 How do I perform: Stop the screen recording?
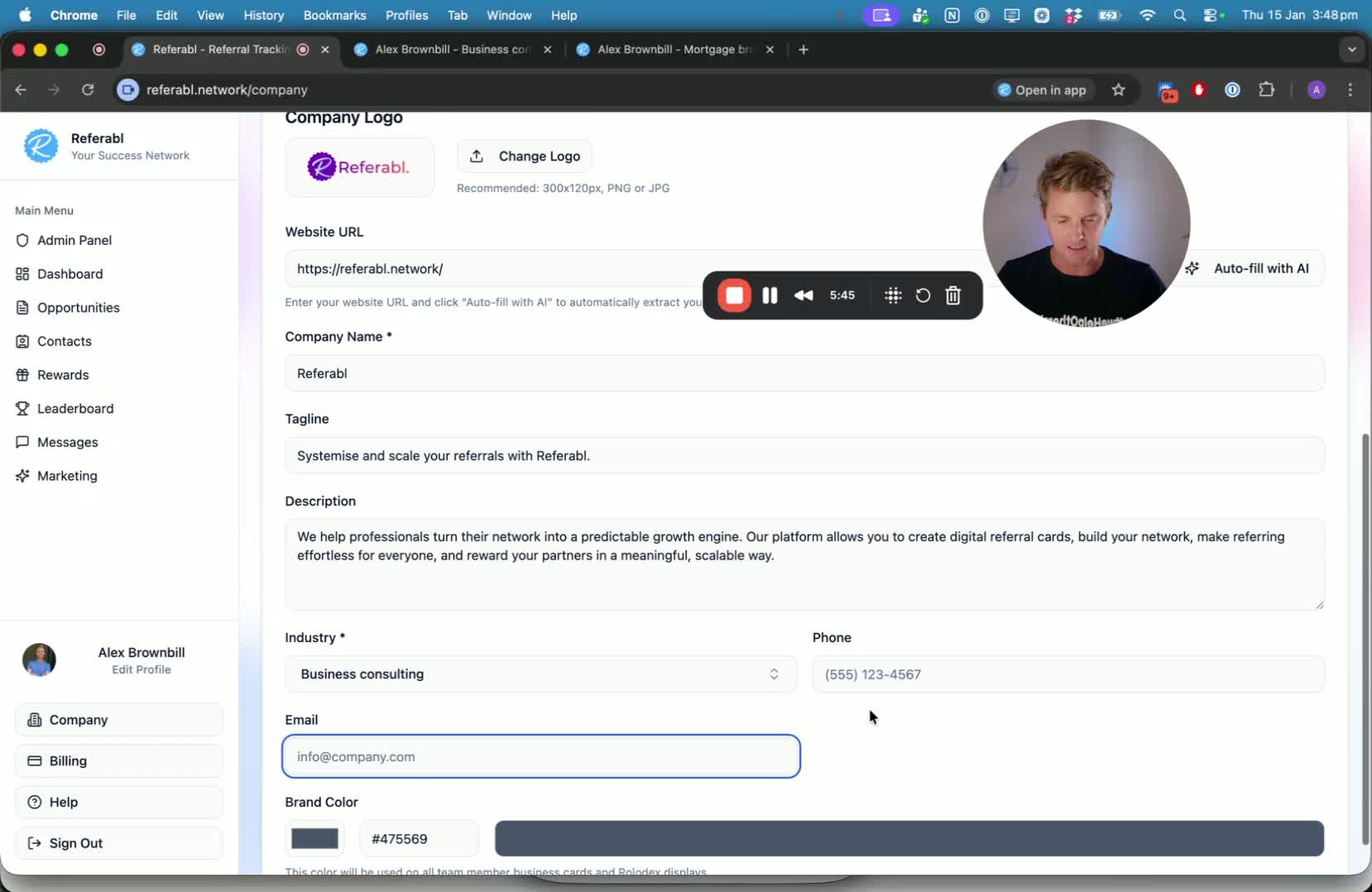click(x=734, y=295)
